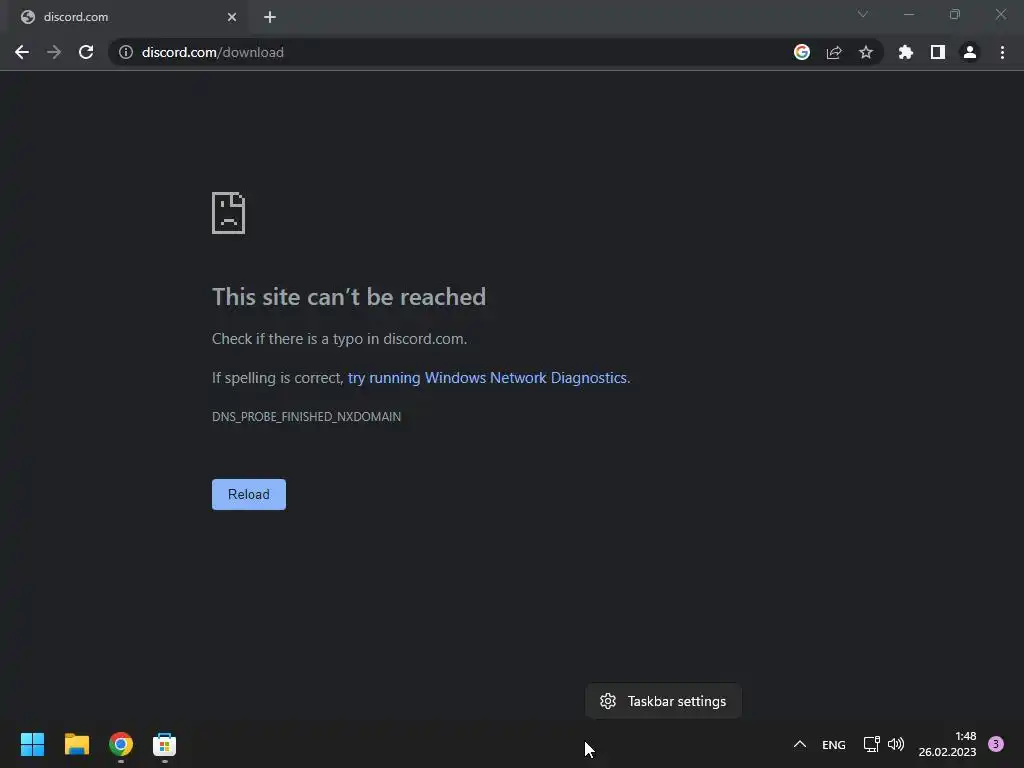Toggle the browser side panel
1024x768 pixels.
[938, 52]
